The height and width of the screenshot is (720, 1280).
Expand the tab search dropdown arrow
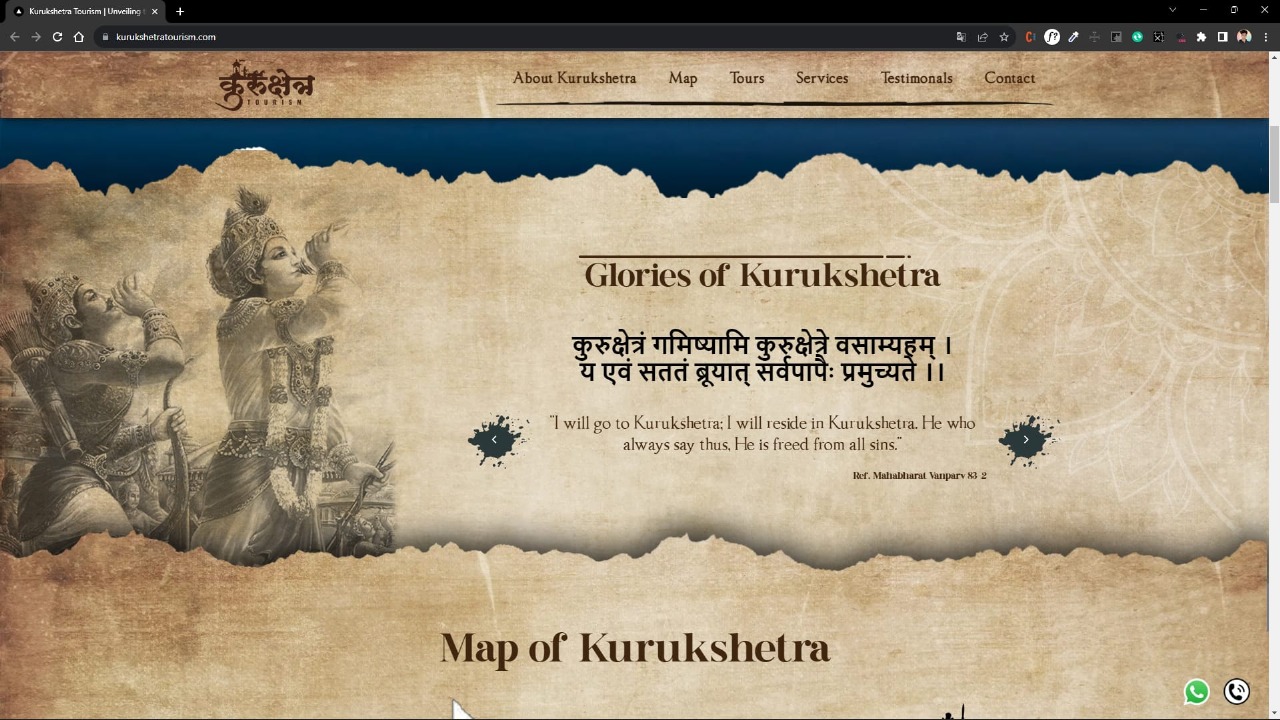(x=1172, y=10)
